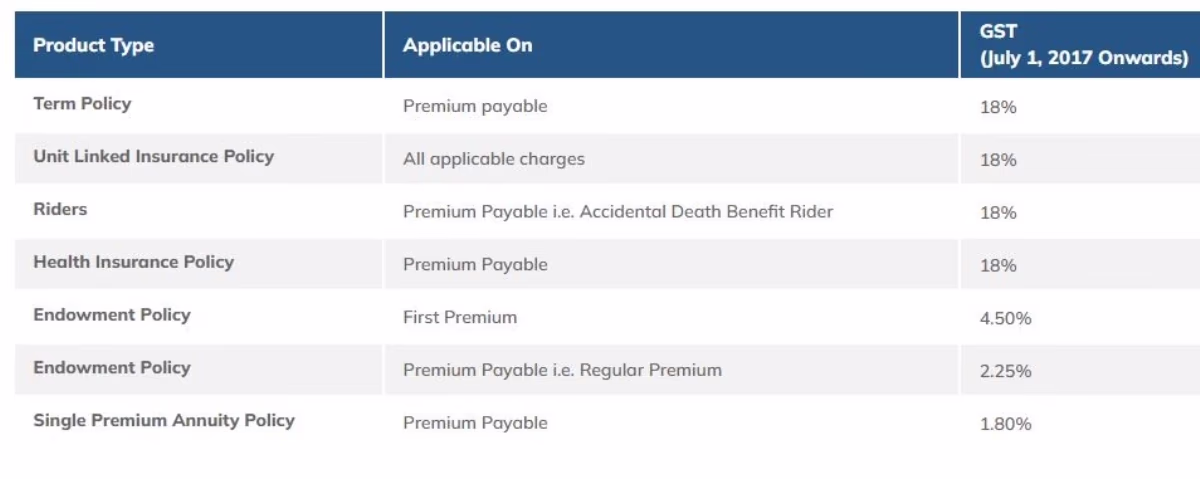Select Premium Payable i.e. Regular Premium cell
Screen dimensions: 1200x479
point(562,370)
